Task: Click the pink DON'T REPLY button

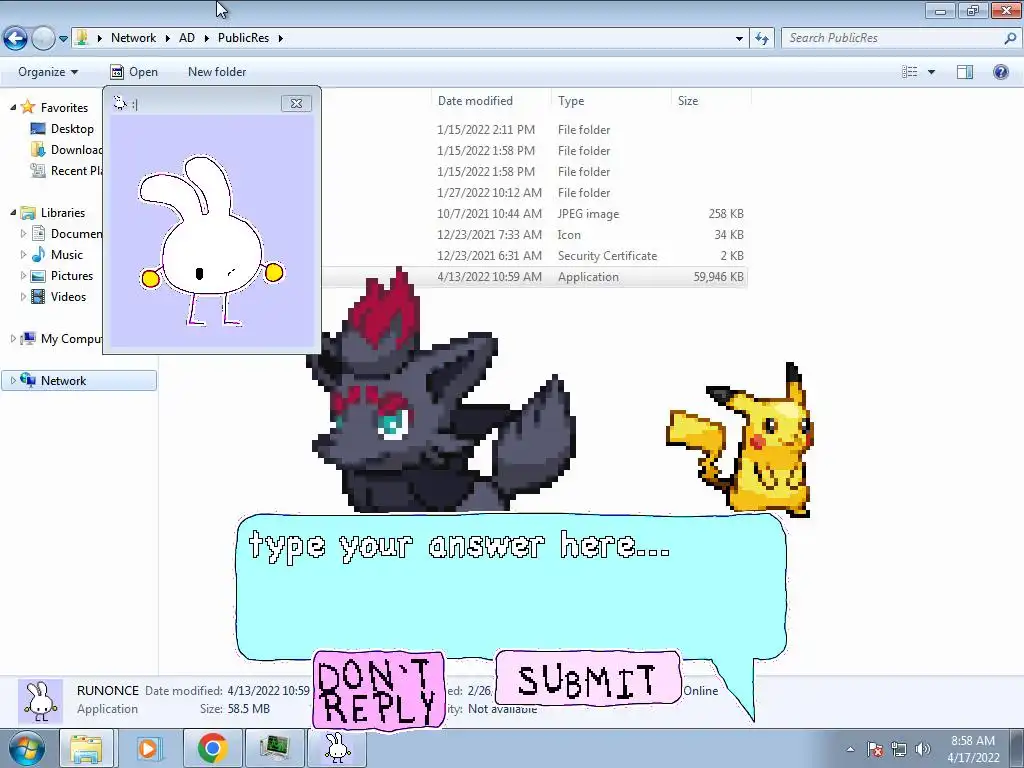Action: [x=379, y=690]
